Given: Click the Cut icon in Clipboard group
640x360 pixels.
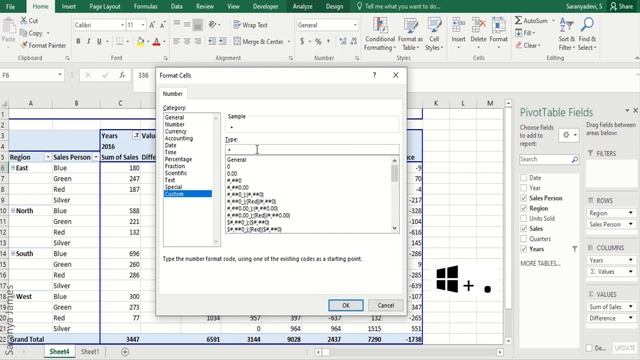Looking at the screenshot, I should click(24, 20).
